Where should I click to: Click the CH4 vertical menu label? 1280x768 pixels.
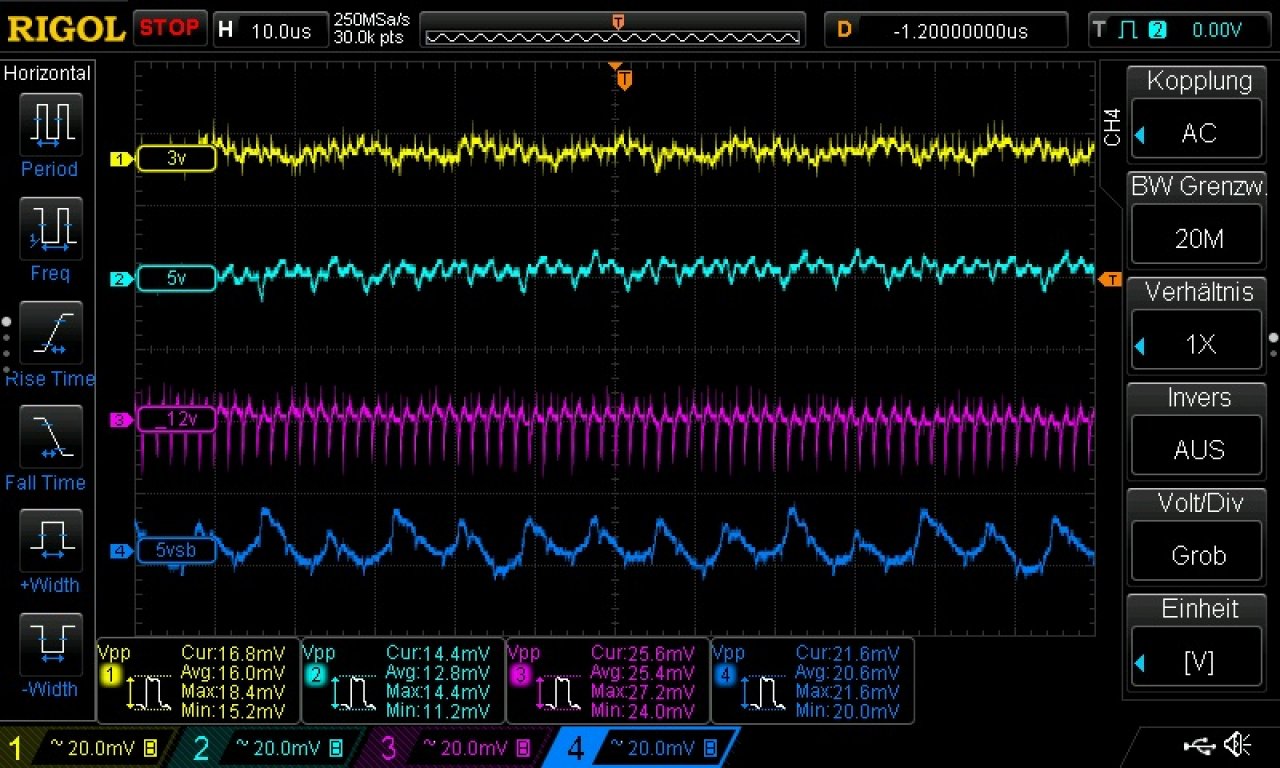pos(1113,127)
